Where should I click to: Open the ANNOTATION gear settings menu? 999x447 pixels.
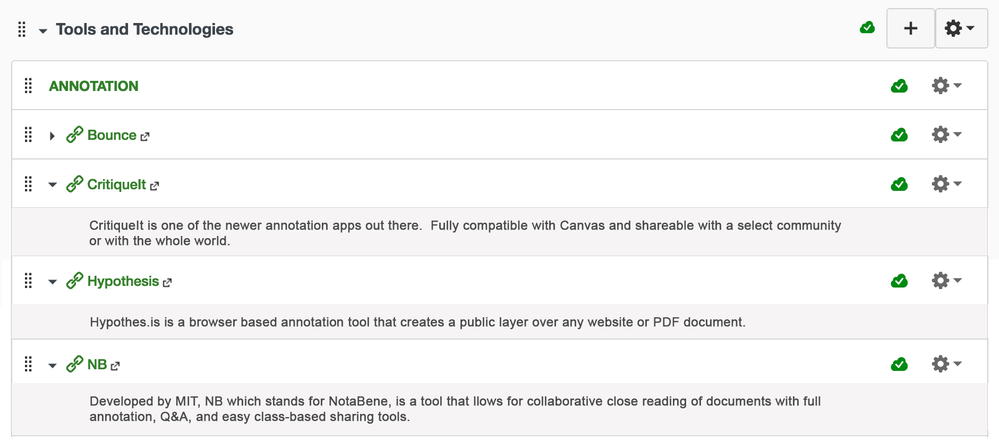946,86
